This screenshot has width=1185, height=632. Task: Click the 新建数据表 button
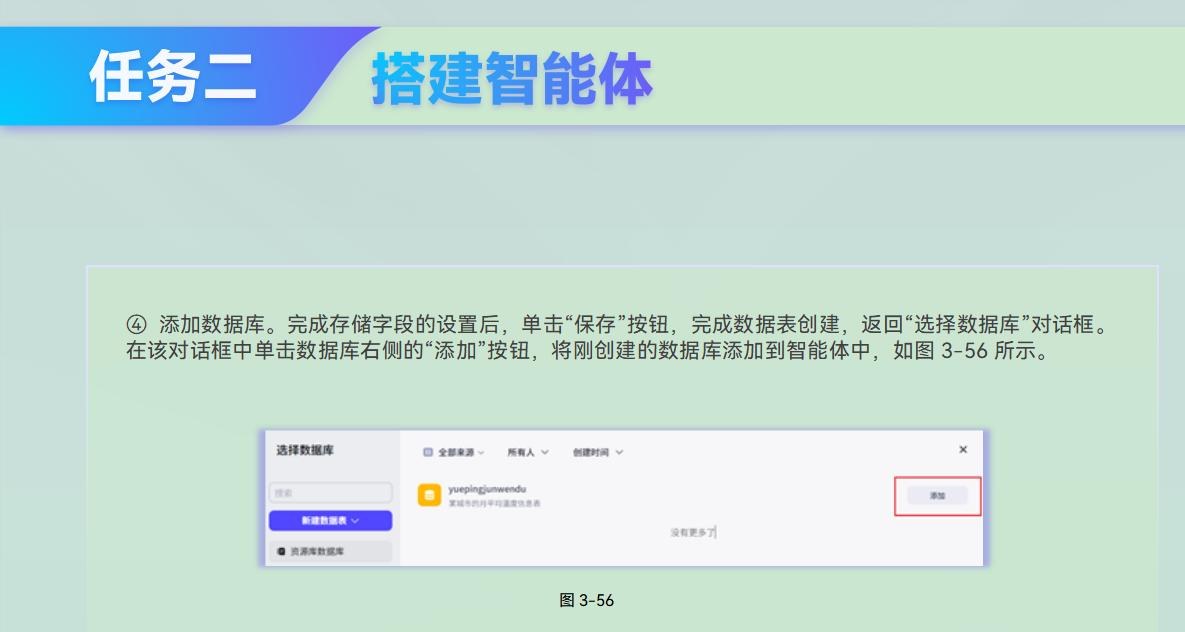[x=330, y=520]
